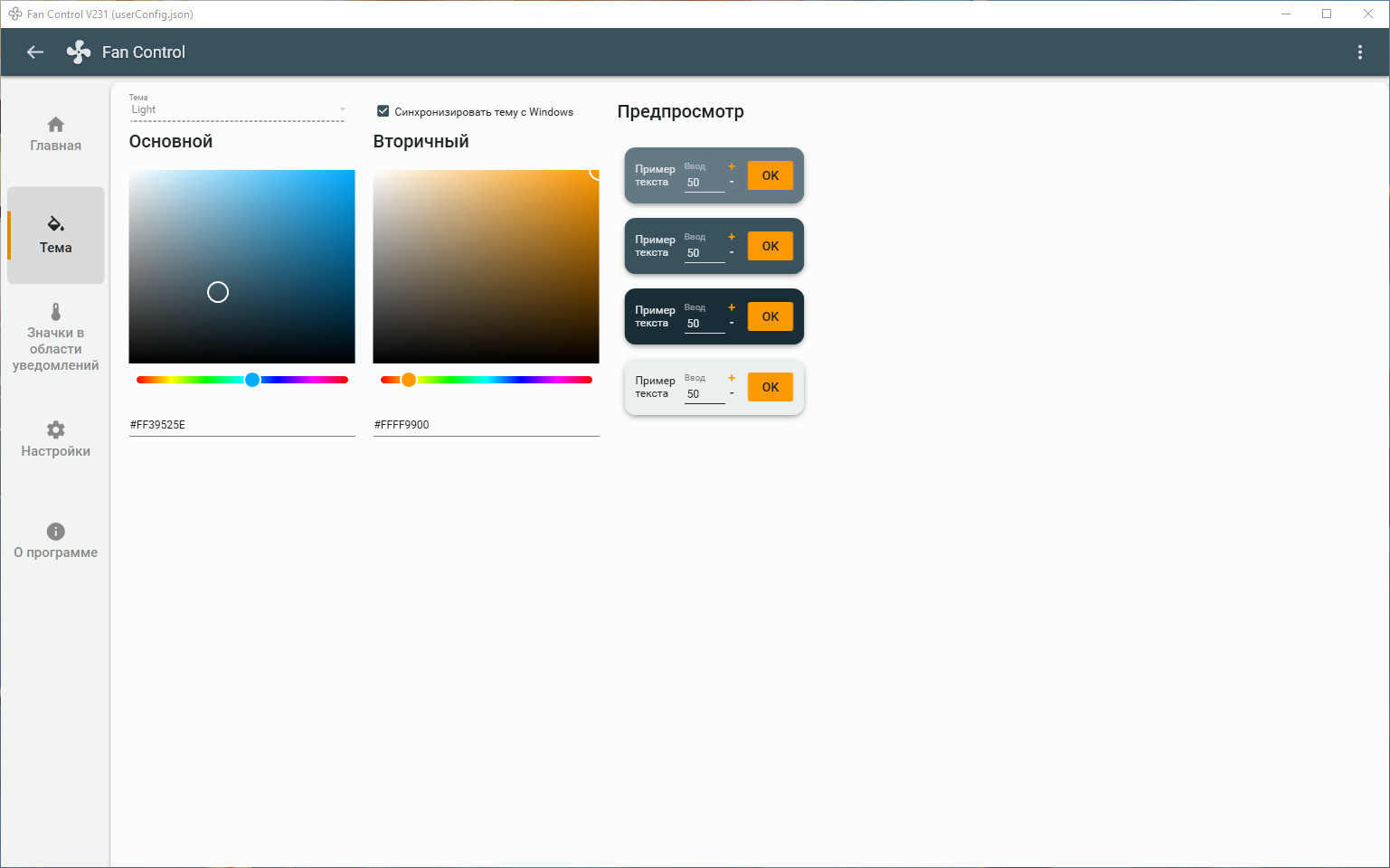This screenshot has height=868, width=1390.
Task: Minimize the Fan Control window
Action: point(1286,14)
